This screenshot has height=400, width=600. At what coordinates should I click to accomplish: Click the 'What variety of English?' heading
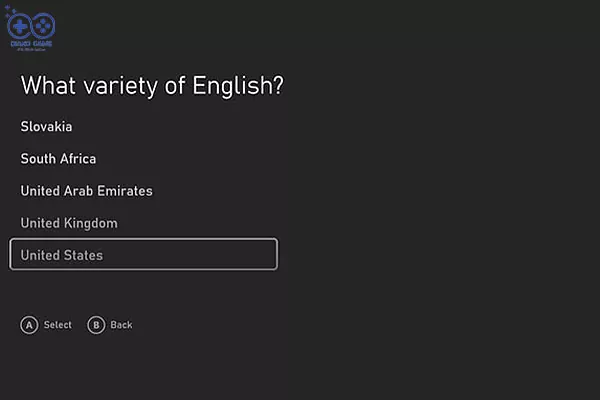[152, 85]
